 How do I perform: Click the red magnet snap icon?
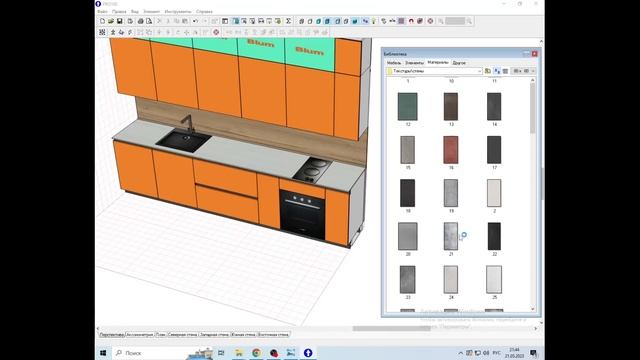point(411,21)
